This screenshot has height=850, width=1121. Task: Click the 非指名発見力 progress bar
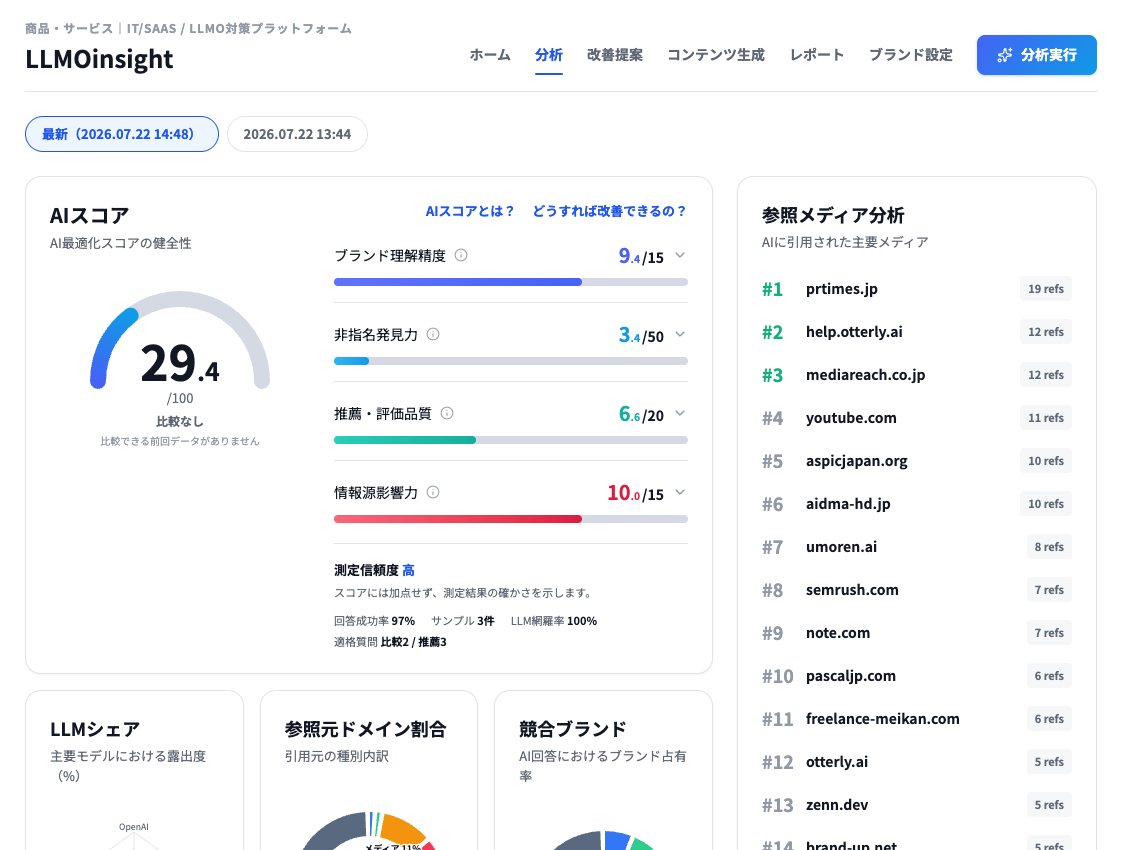click(x=510, y=361)
